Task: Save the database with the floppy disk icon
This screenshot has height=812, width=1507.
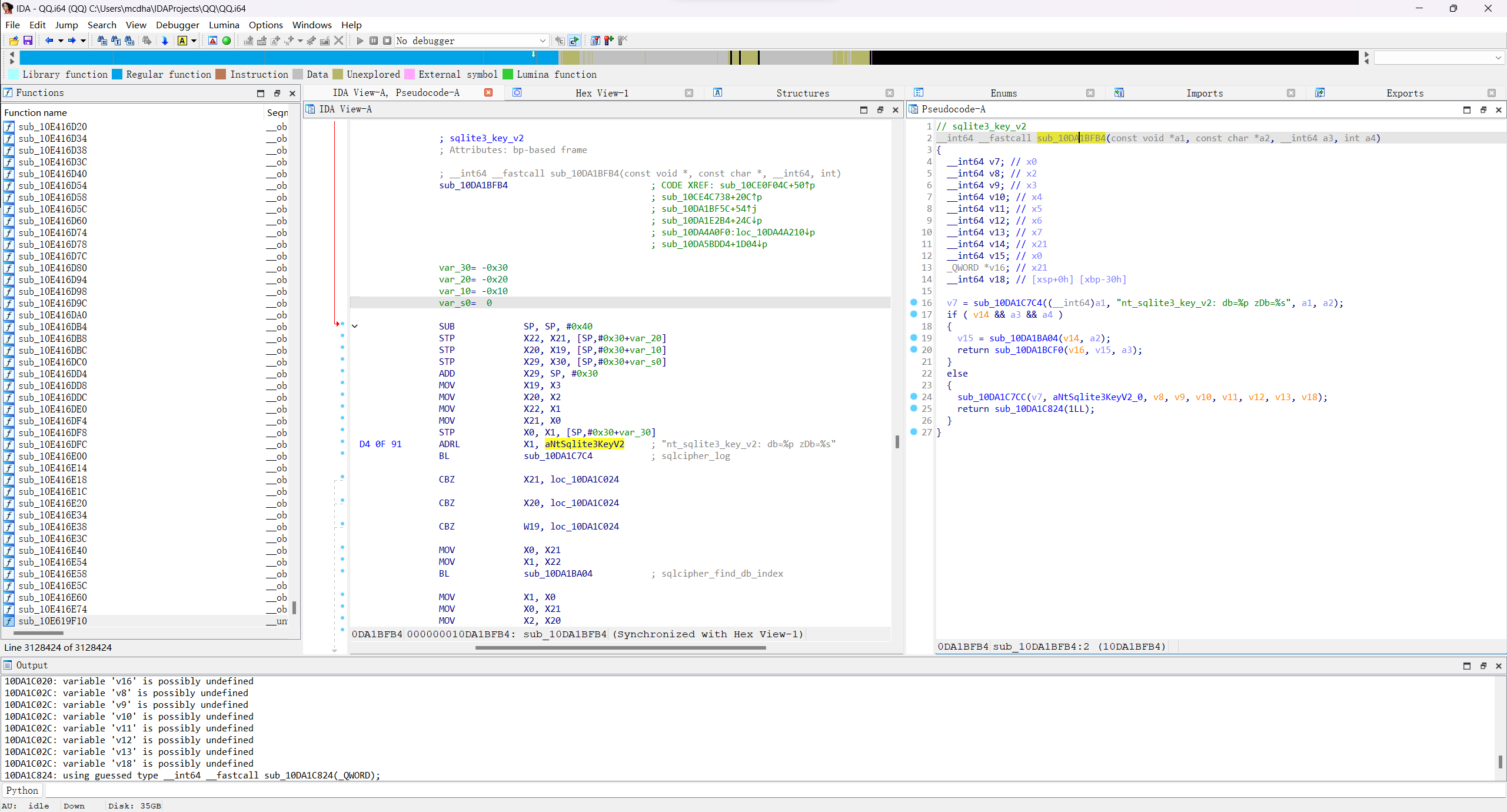Action: pos(28,41)
